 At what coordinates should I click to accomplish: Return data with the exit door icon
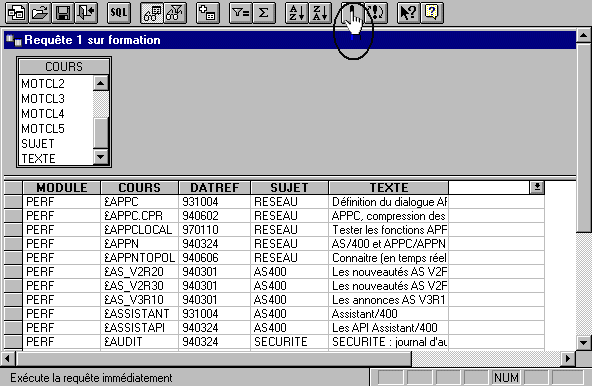click(x=86, y=13)
